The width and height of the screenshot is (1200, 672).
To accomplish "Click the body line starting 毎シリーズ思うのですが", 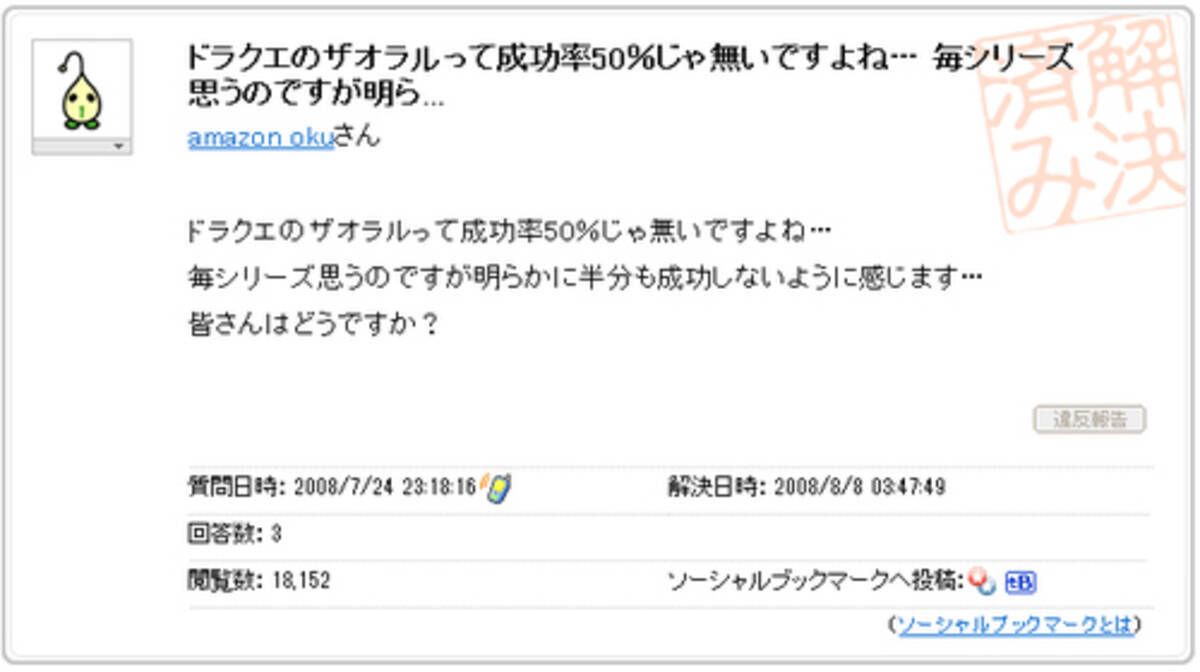I will coord(586,278).
